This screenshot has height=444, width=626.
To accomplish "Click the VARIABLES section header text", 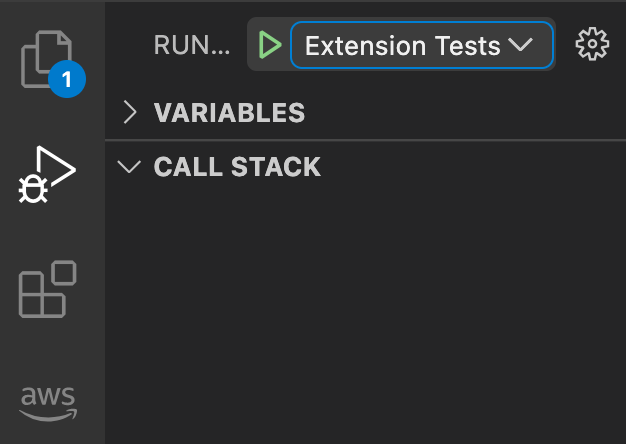I will 229,113.
